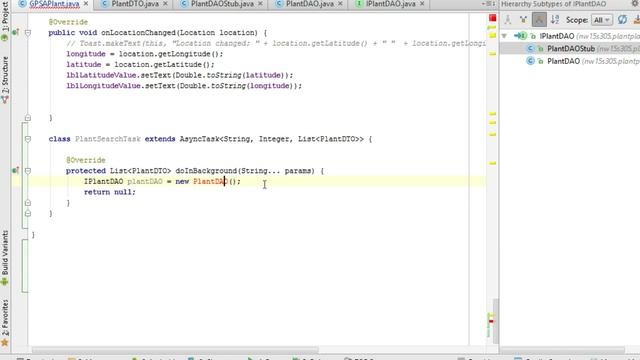
Task: Click override gutter icon beside doInBackground
Action: [x=15, y=171]
